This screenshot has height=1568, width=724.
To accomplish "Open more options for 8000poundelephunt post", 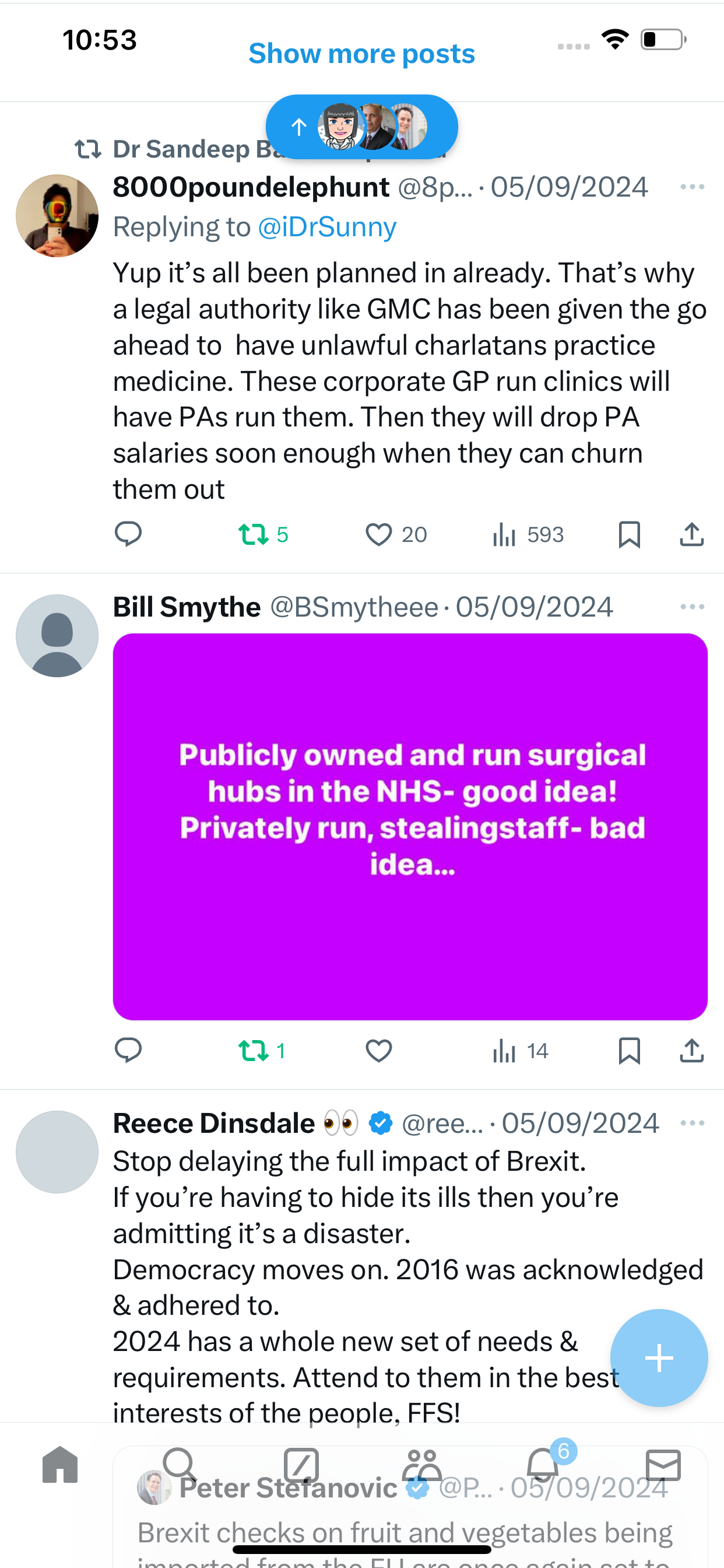I will [x=693, y=187].
